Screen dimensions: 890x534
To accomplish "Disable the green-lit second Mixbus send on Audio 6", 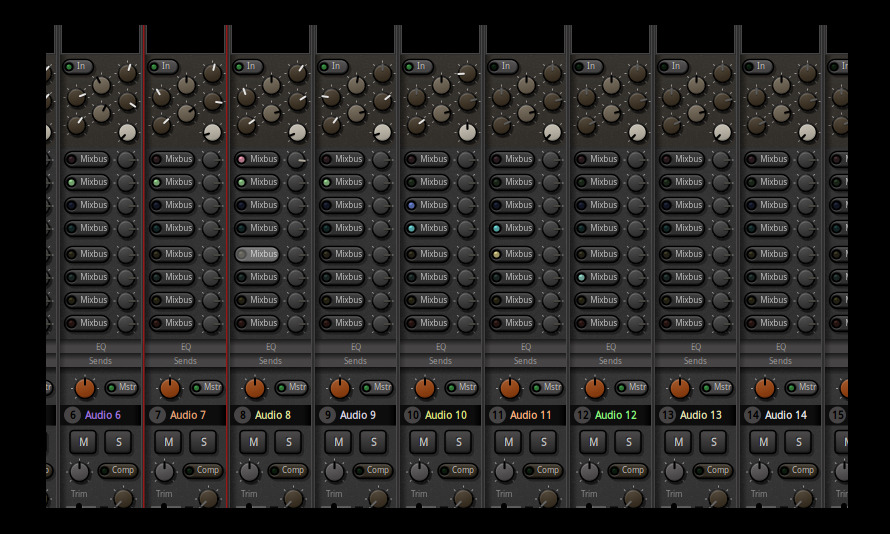I will coord(87,182).
